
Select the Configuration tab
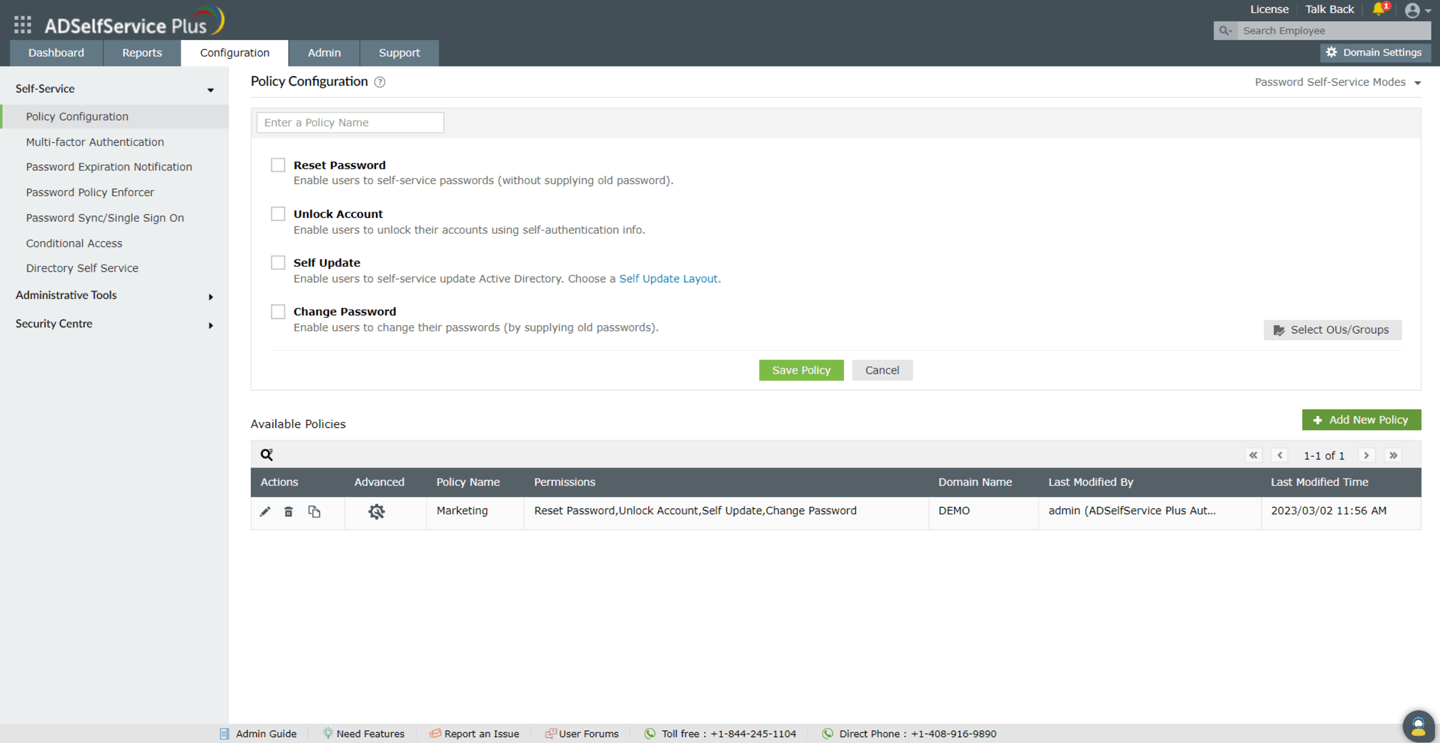click(234, 53)
